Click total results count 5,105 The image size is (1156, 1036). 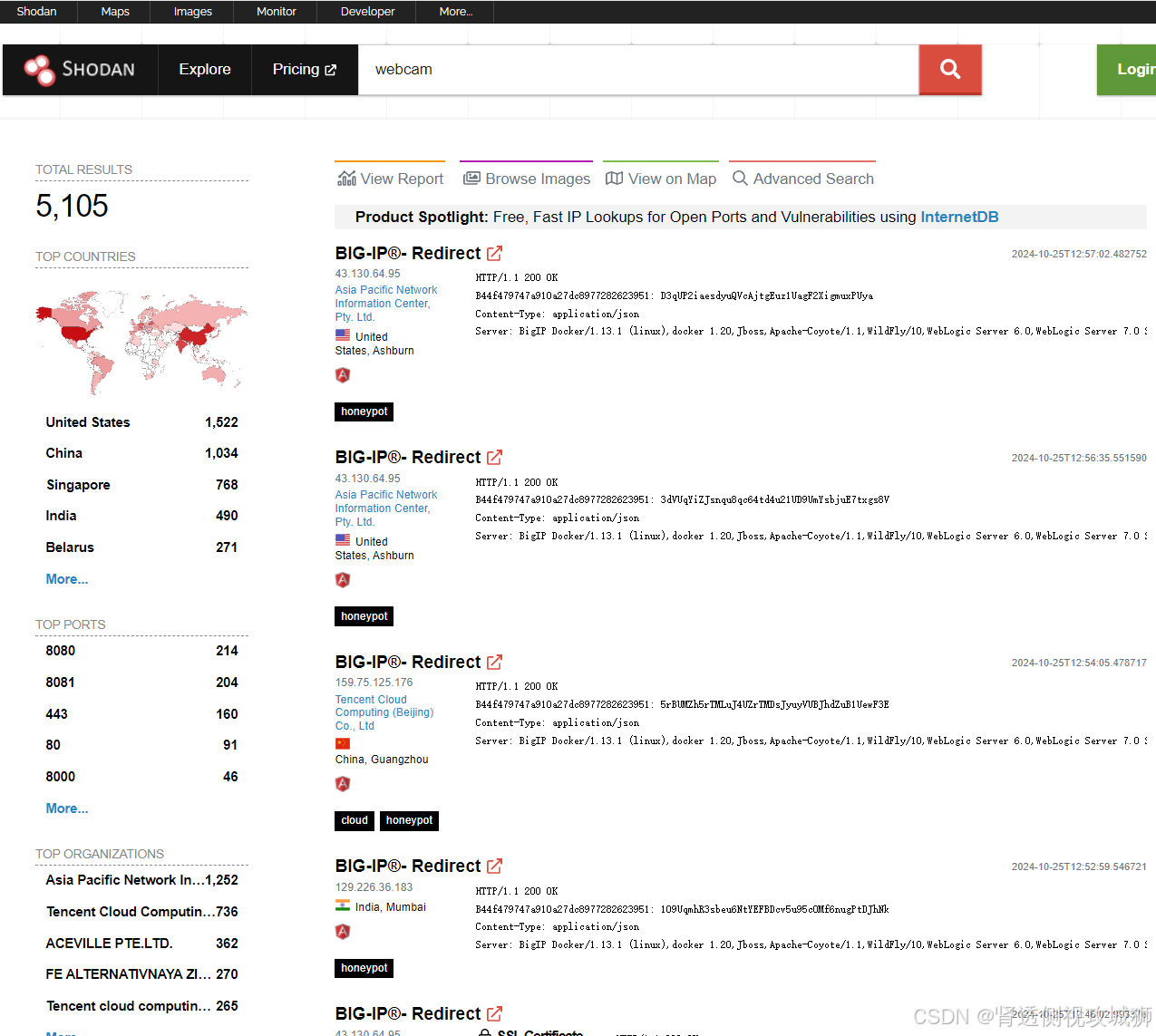tap(72, 207)
